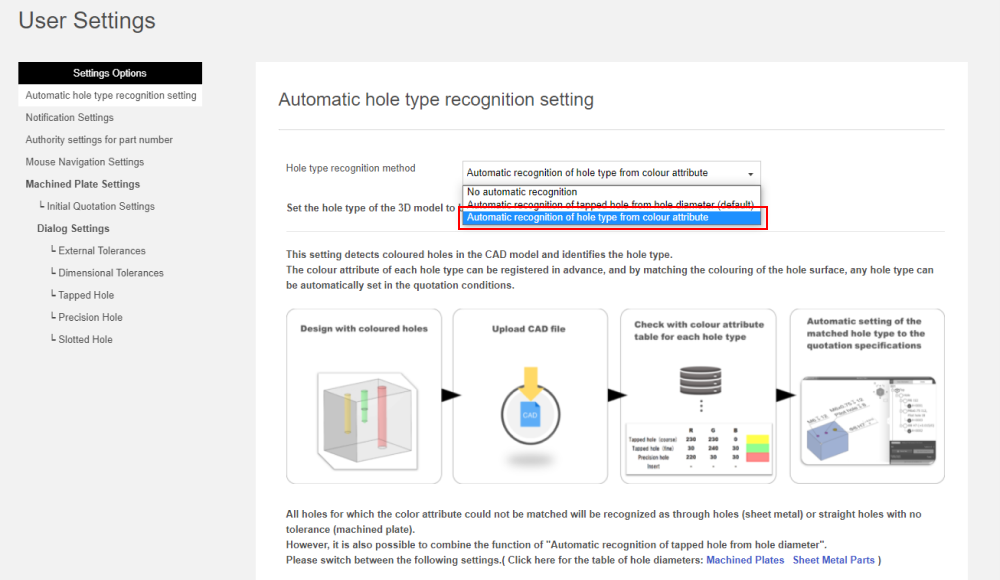Click the 'Automatic hole type recognition setting' heading

coord(436,100)
